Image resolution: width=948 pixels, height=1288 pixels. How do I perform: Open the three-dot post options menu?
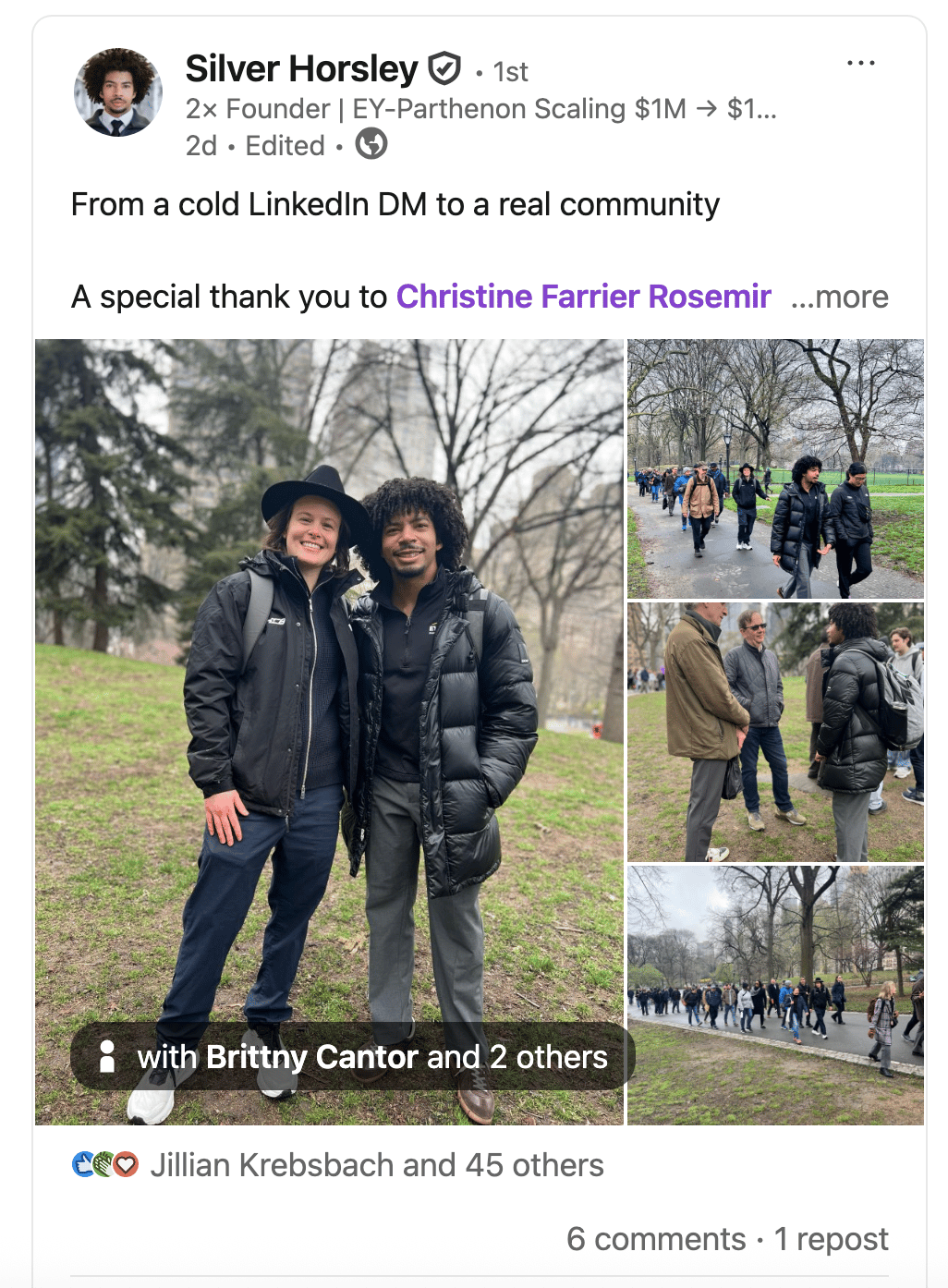pos(860,63)
